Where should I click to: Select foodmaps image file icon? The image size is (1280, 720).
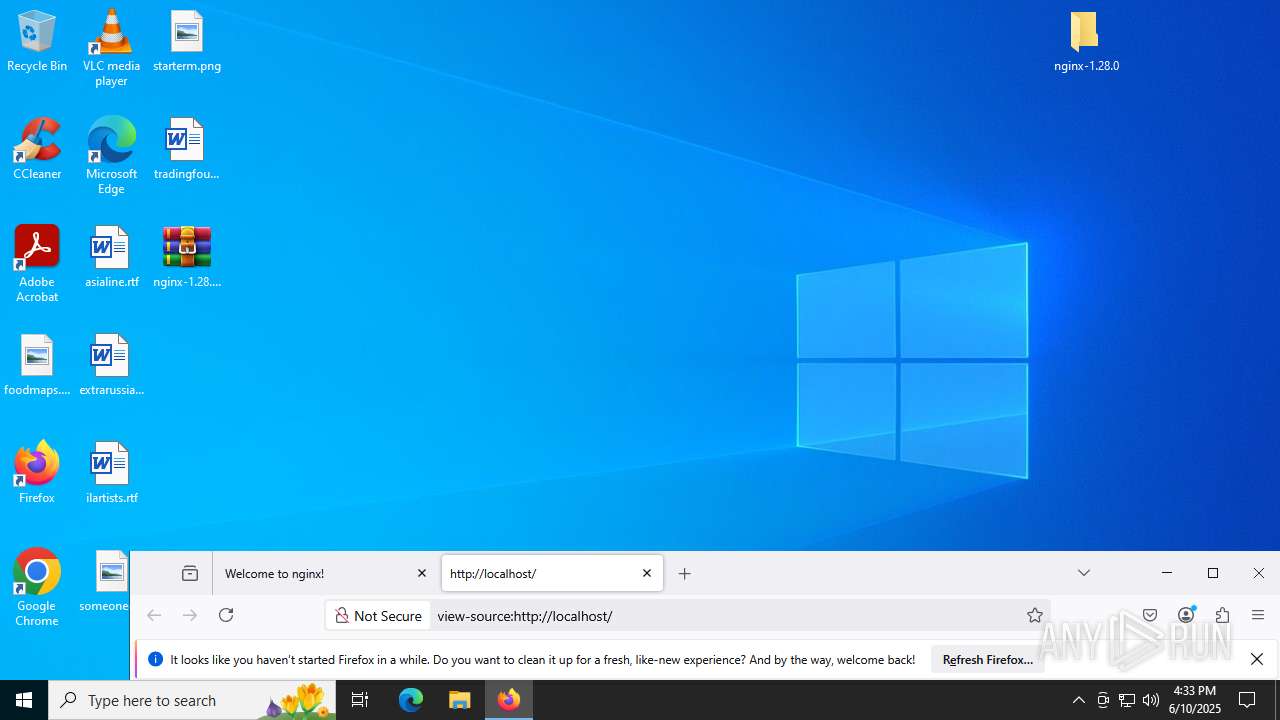(37, 366)
